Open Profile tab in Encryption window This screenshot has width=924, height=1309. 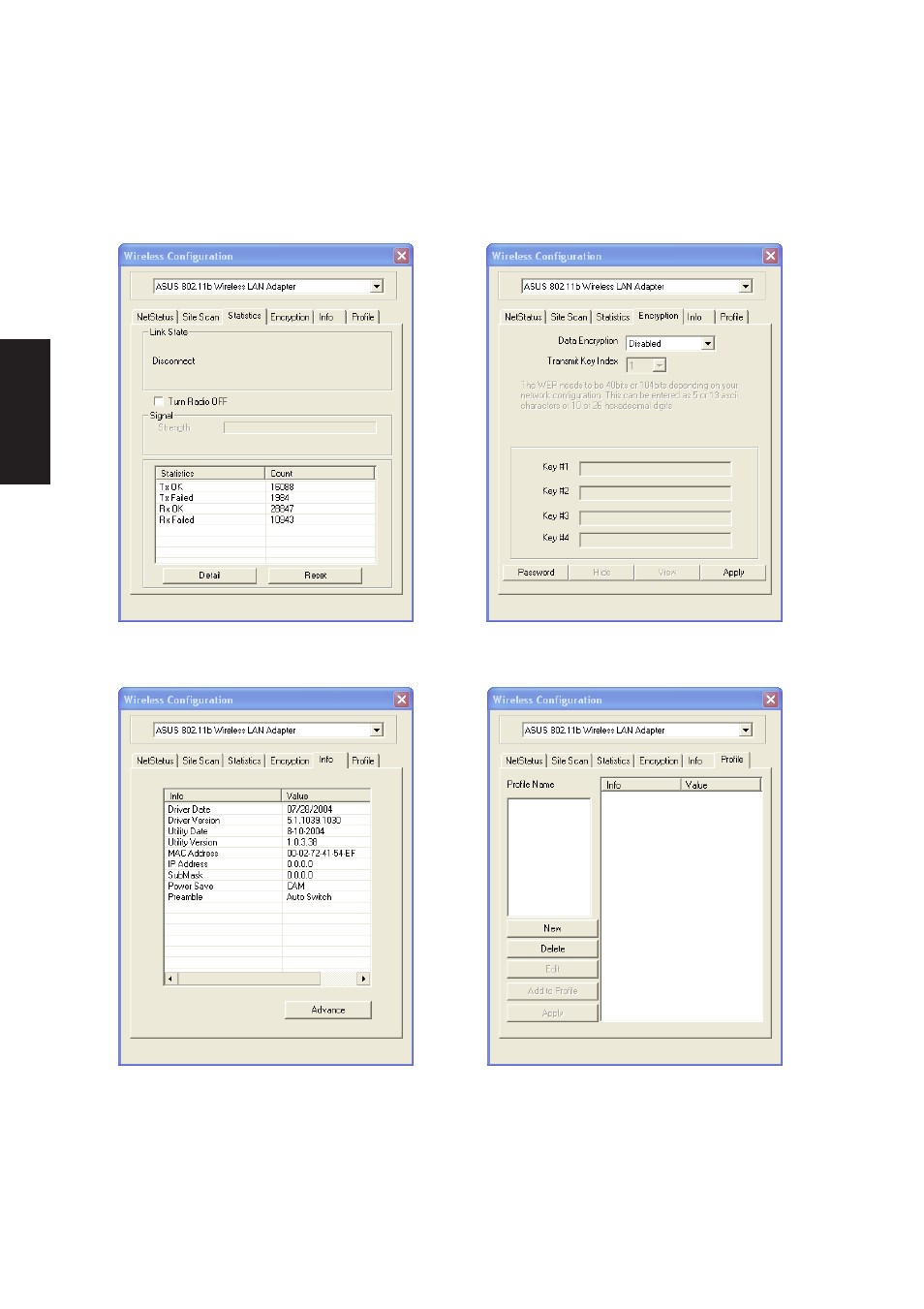tap(732, 317)
